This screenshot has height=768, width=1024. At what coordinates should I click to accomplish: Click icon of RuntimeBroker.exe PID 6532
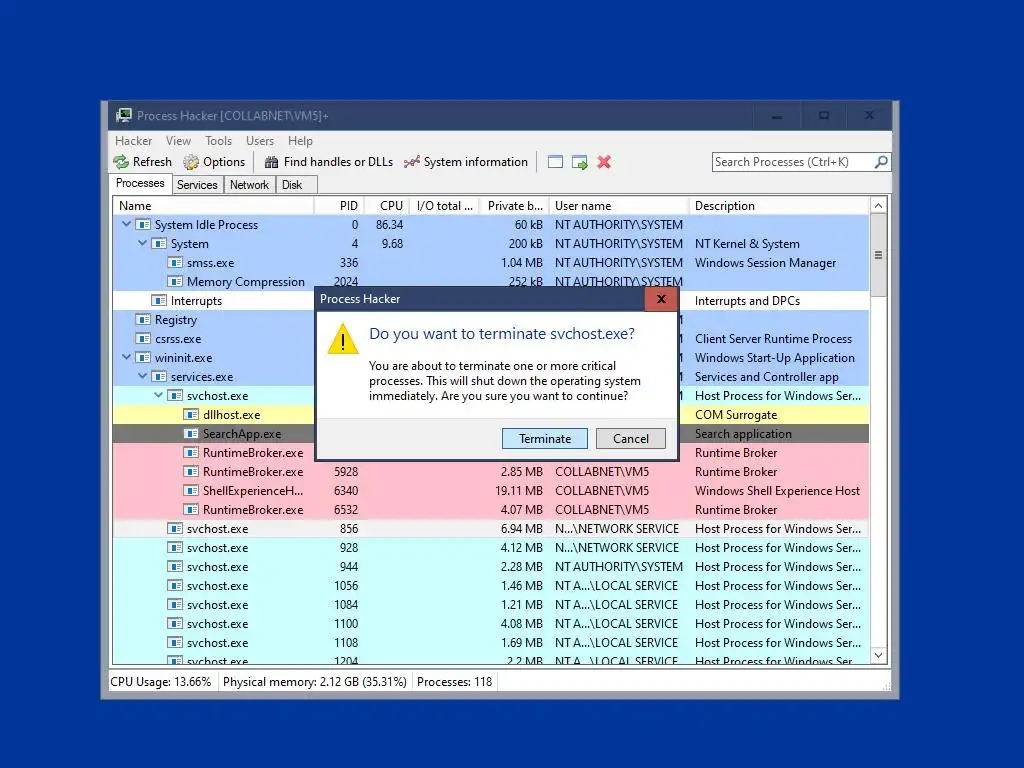191,509
